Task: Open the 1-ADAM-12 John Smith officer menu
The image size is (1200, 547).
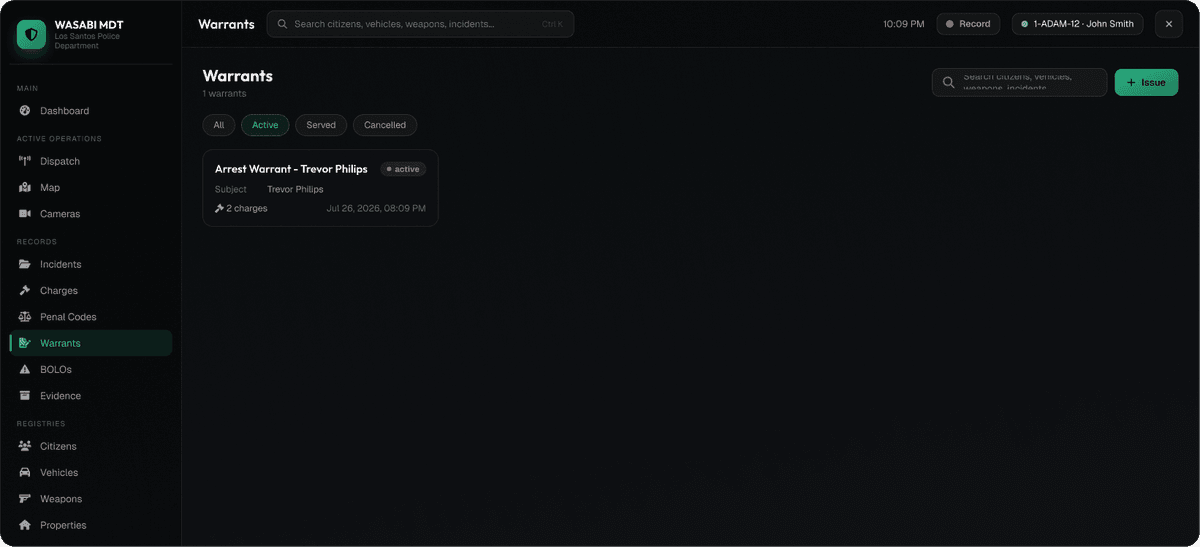Action: [x=1078, y=24]
